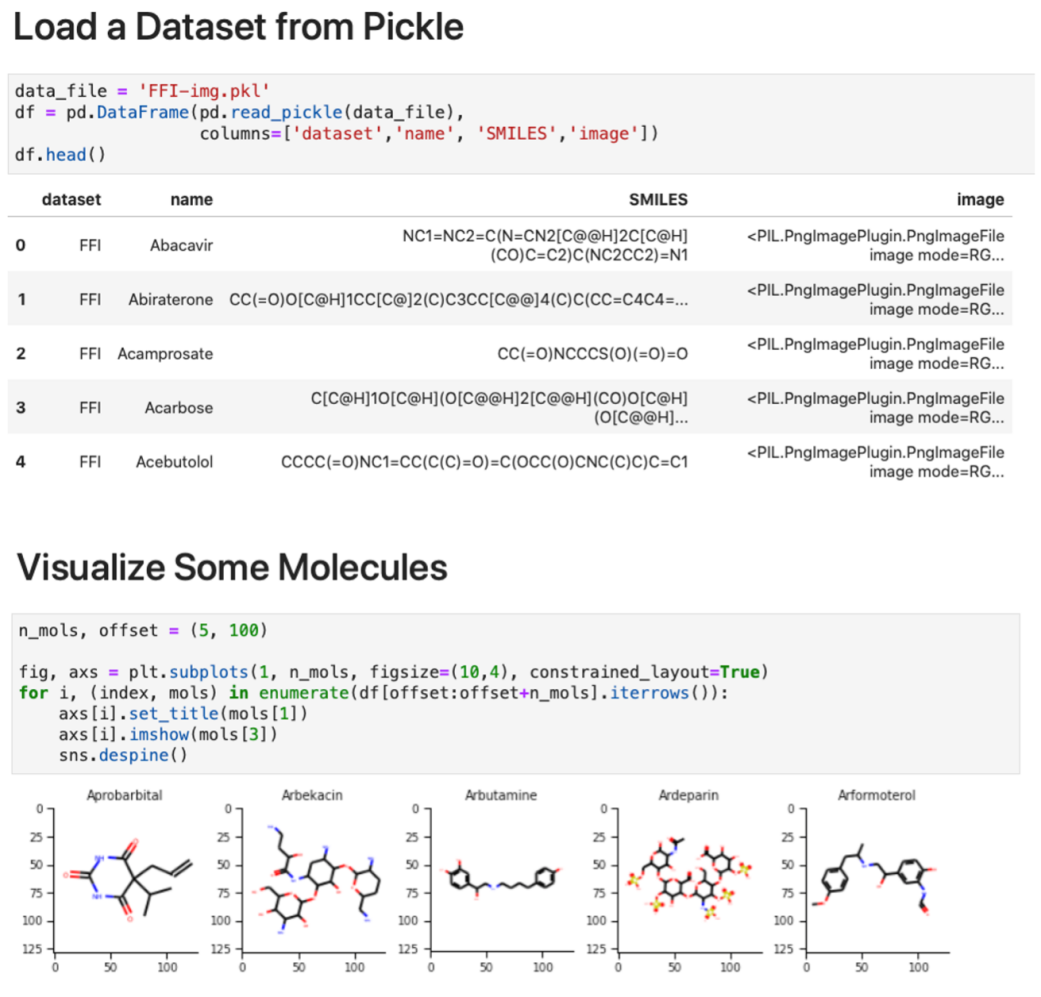This screenshot has height=997, width=1041.
Task: Click the Acebutolol SMILES string
Action: (x=484, y=461)
